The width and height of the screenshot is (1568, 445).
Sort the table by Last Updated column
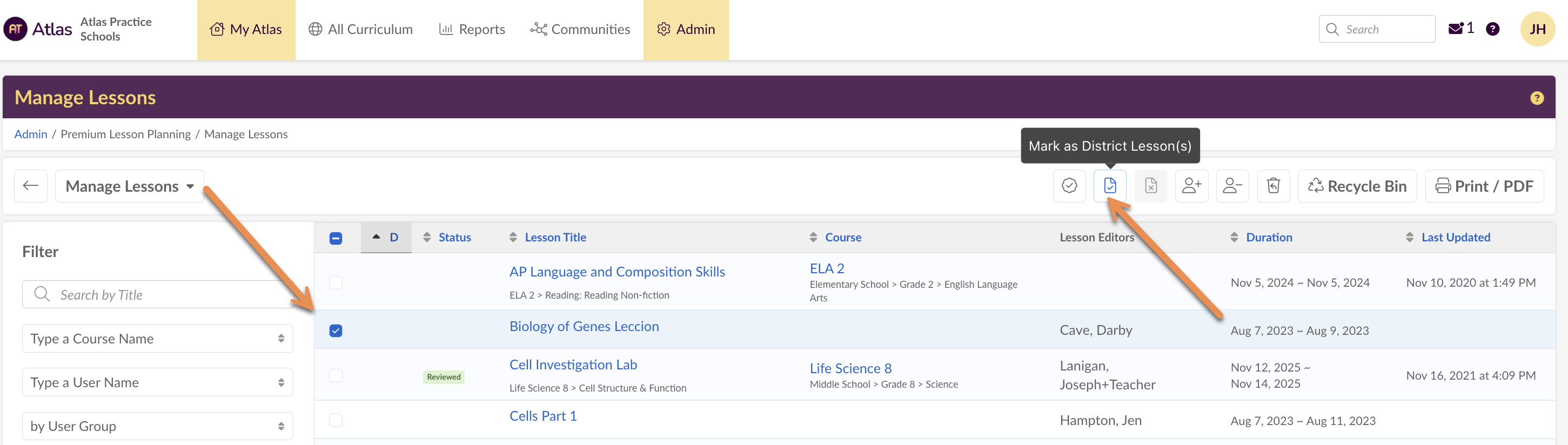pyautogui.click(x=1455, y=238)
